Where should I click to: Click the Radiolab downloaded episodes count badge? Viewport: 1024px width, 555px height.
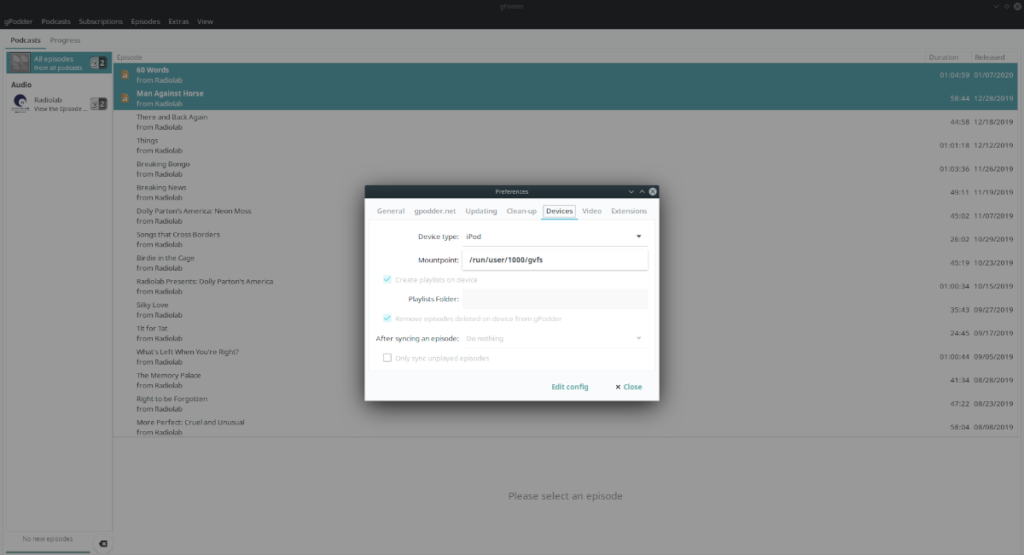pyautogui.click(x=99, y=103)
